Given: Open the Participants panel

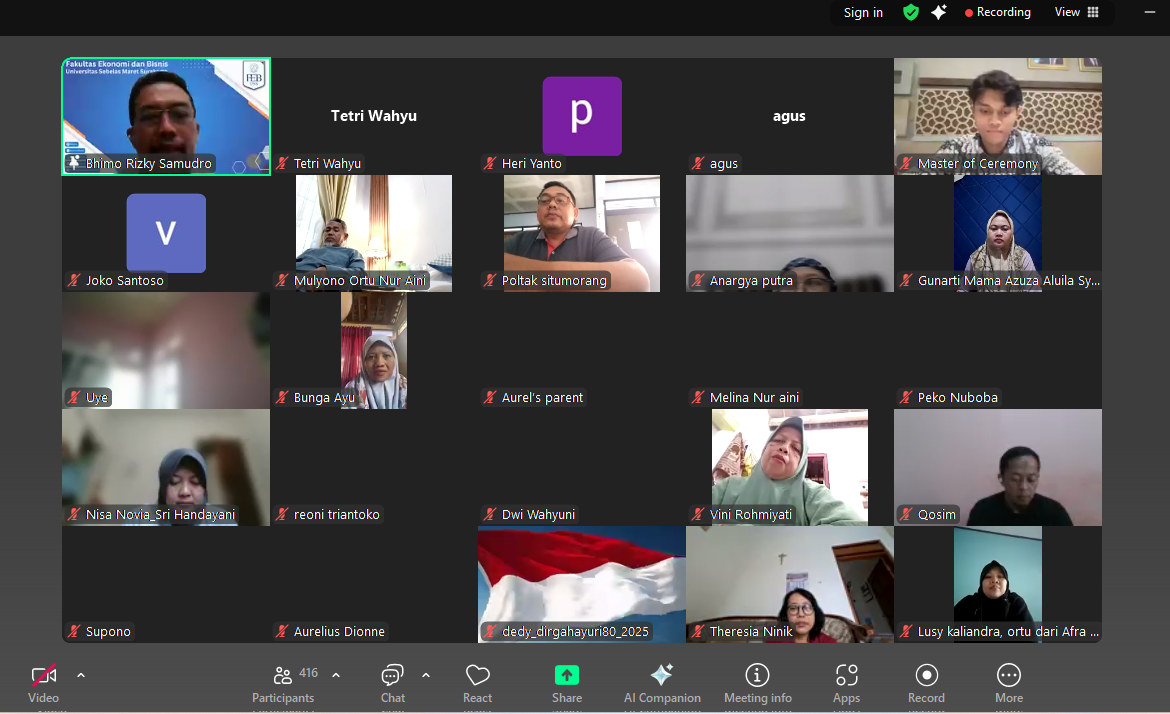Looking at the screenshot, I should coord(283,684).
